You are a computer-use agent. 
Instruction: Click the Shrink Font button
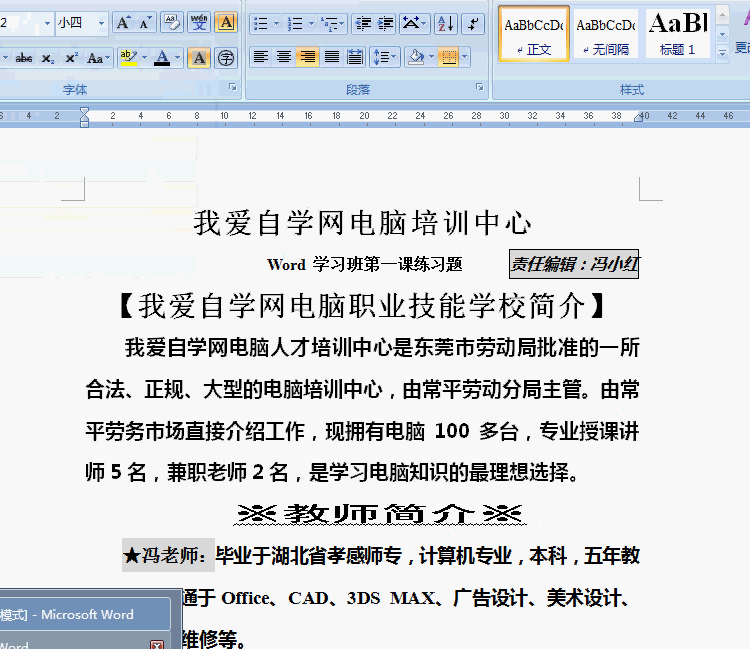145,22
